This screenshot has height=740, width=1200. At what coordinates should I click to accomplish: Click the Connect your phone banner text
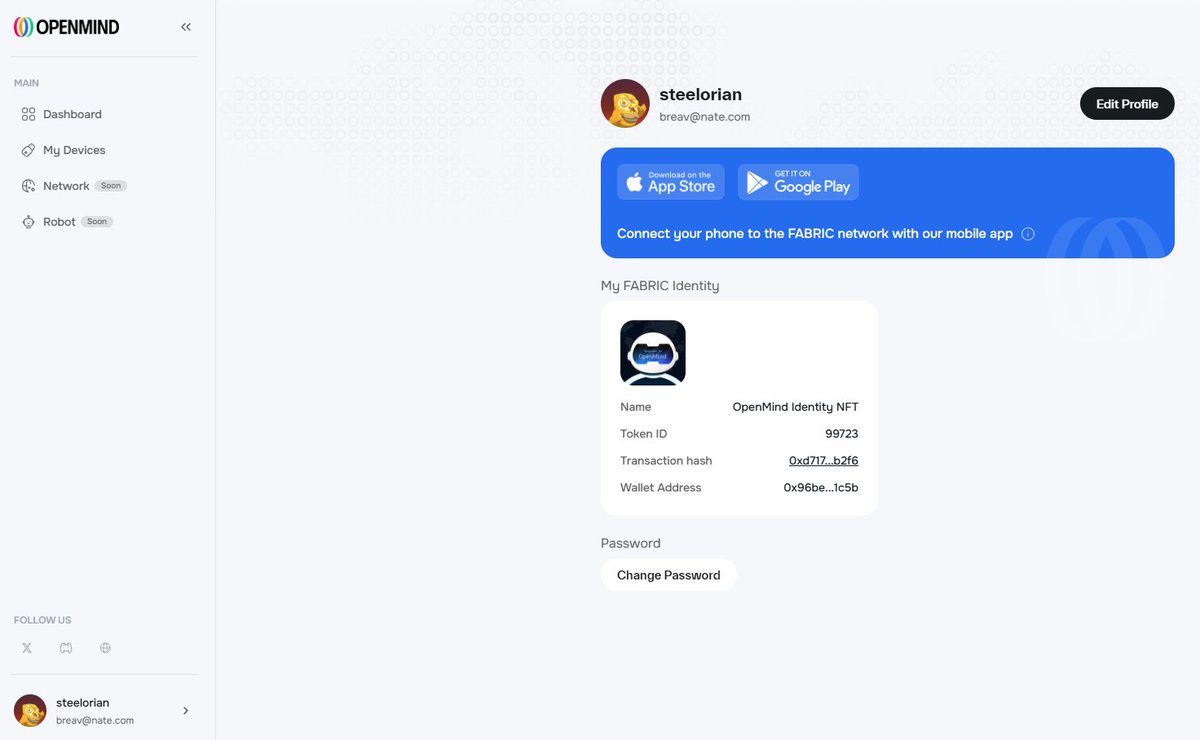click(x=815, y=234)
